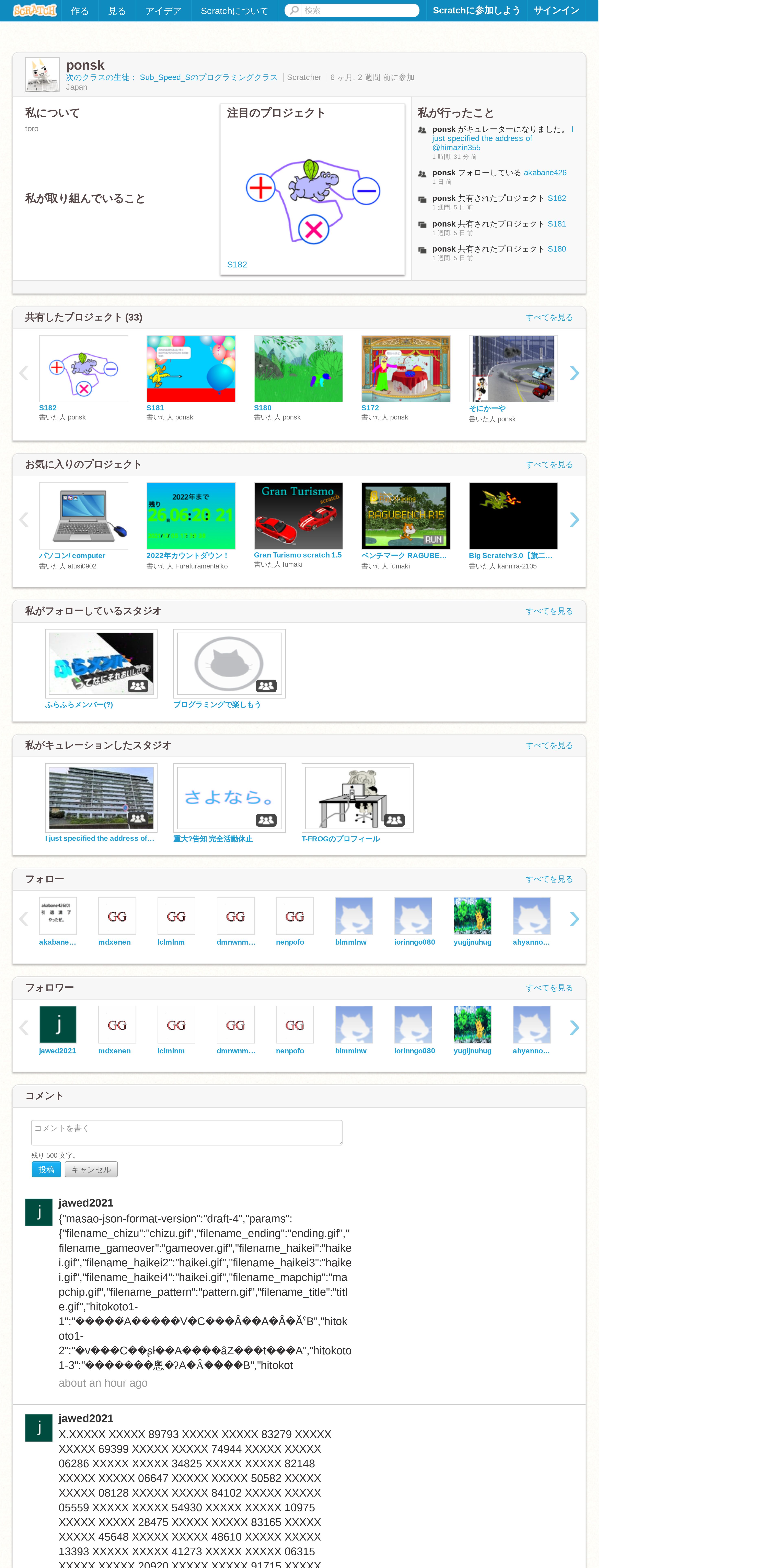Open パソコン/ computer project thumbnail
Image resolution: width=784 pixels, height=1568 pixels.
point(83,516)
